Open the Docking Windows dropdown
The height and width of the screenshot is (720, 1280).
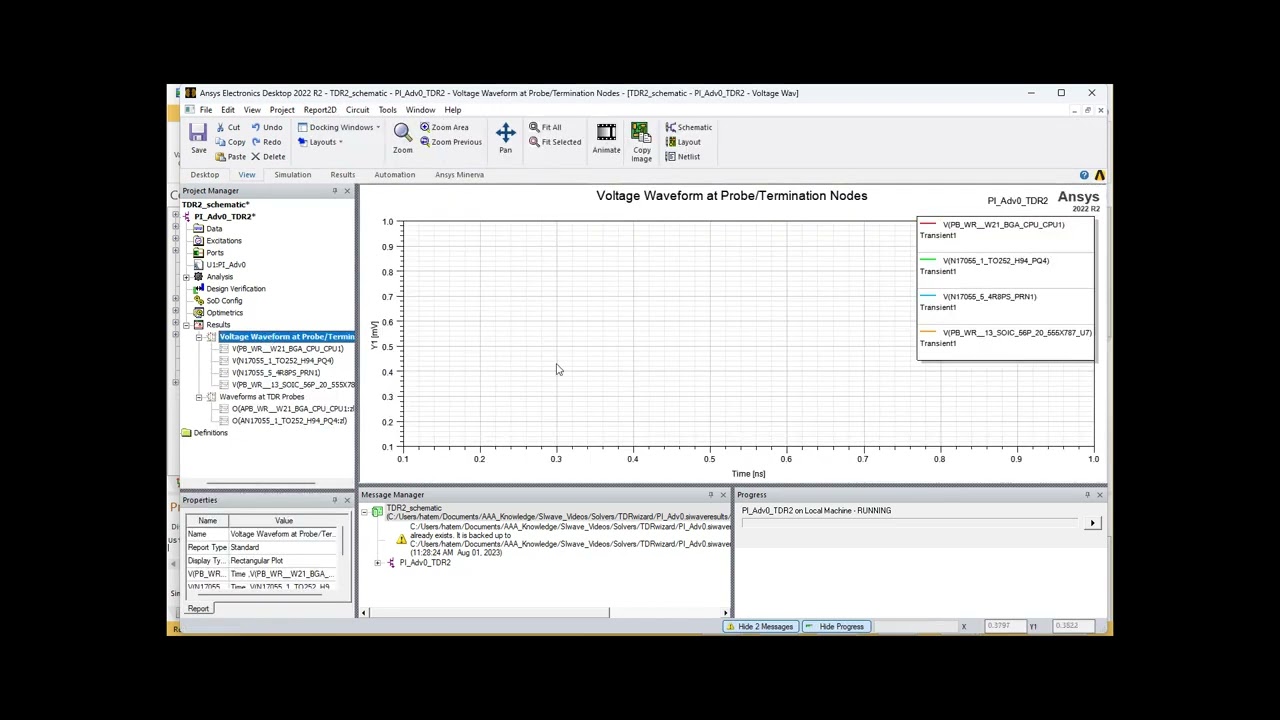(339, 127)
